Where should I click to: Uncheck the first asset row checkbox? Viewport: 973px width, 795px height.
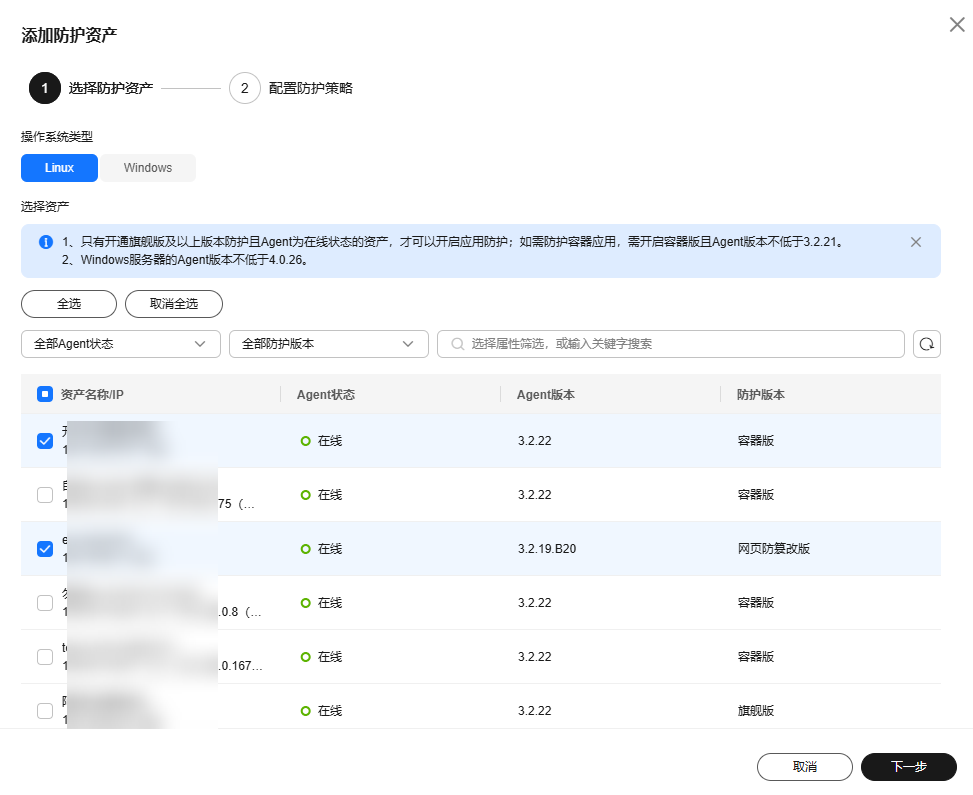coord(45,441)
